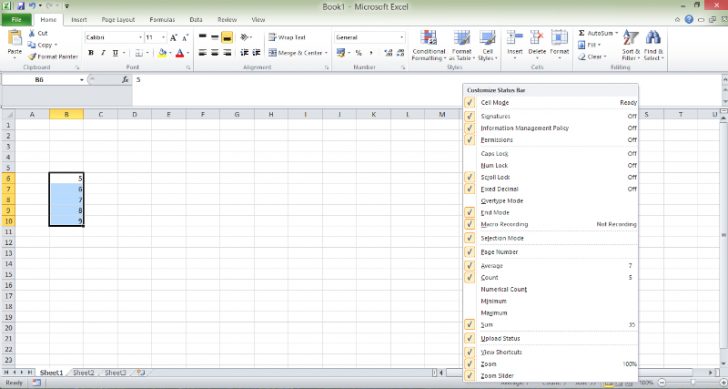Click the Italic formatting icon

click(x=103, y=53)
